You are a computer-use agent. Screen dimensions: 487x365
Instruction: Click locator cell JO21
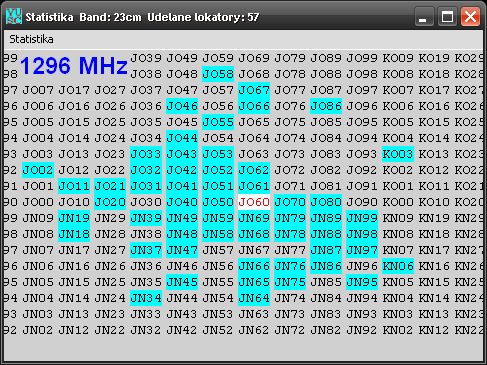click(x=110, y=186)
